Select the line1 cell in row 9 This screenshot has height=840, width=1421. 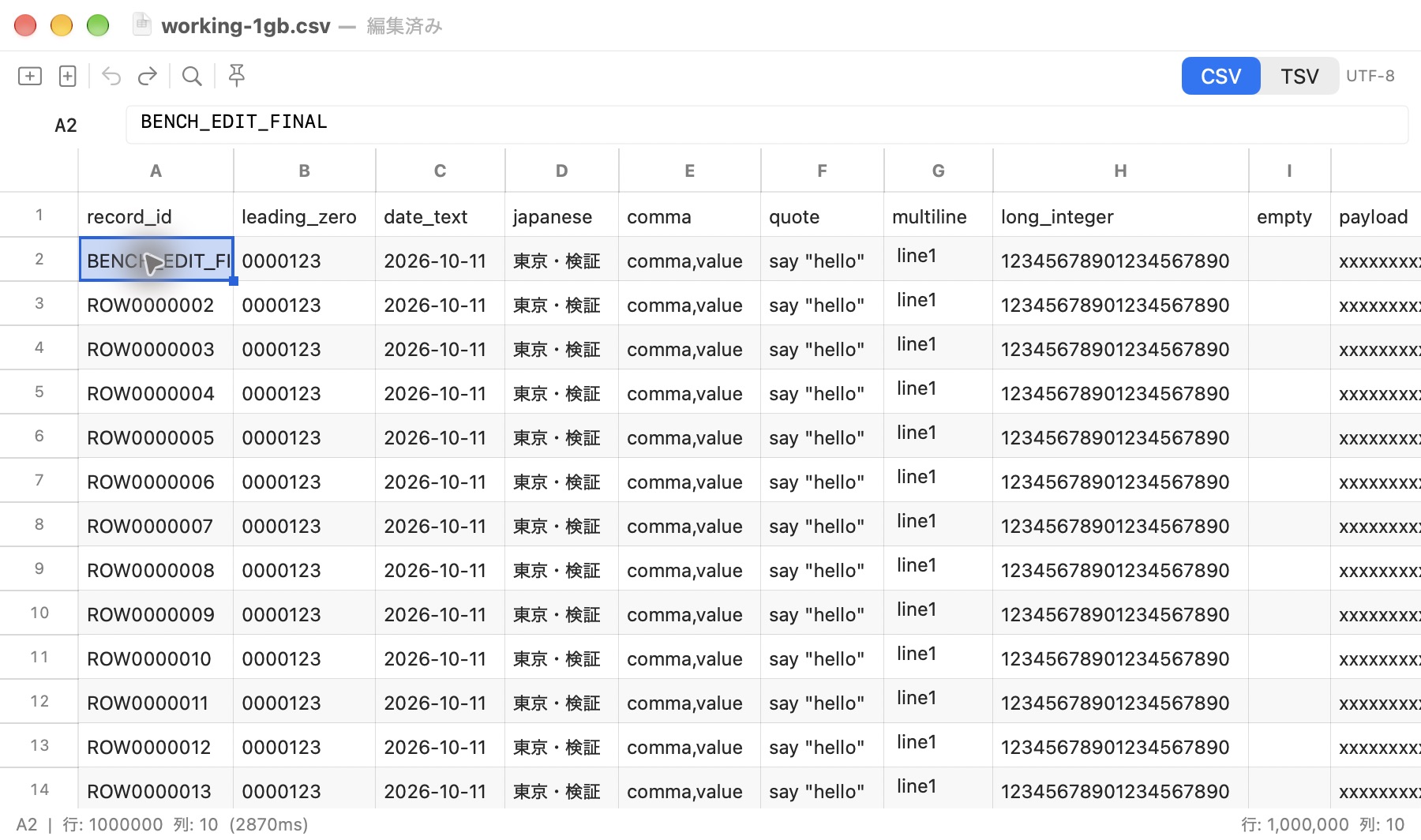coord(938,568)
